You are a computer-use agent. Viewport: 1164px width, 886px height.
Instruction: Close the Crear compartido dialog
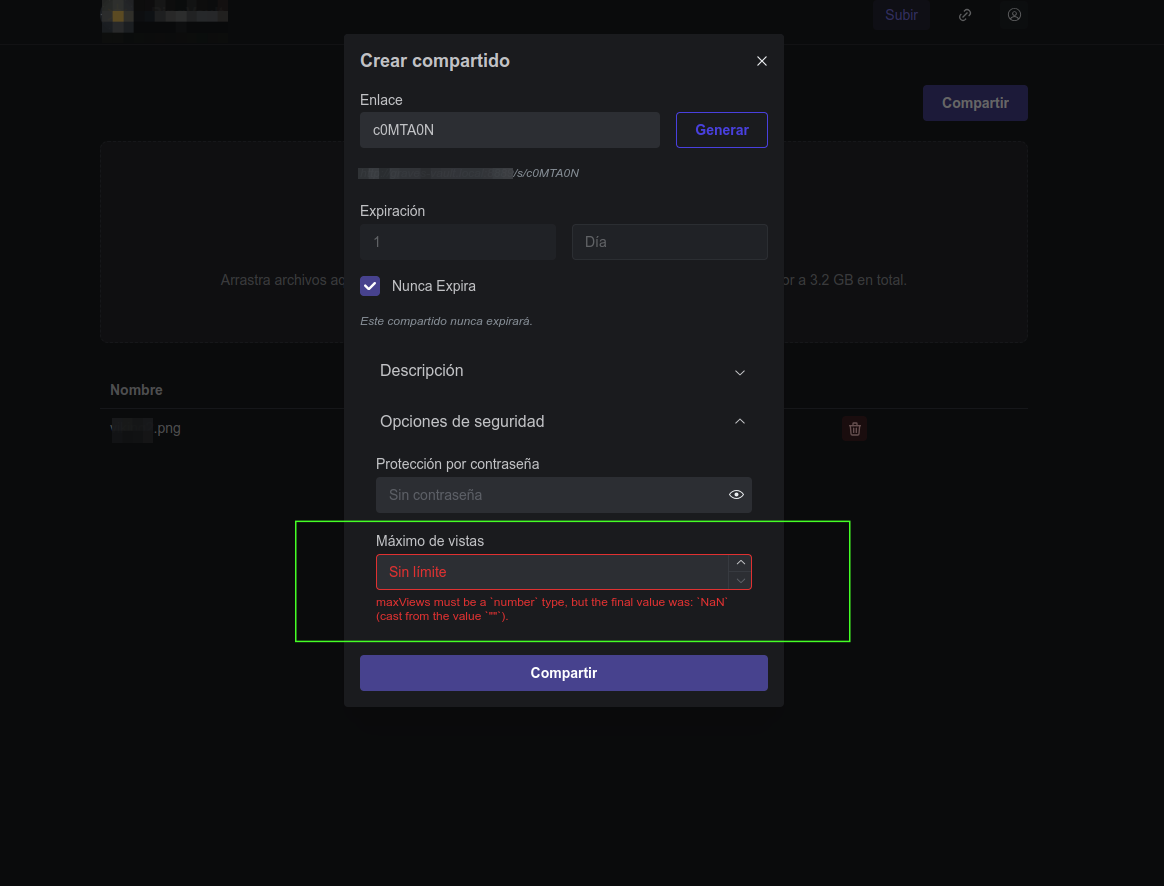pyautogui.click(x=761, y=61)
